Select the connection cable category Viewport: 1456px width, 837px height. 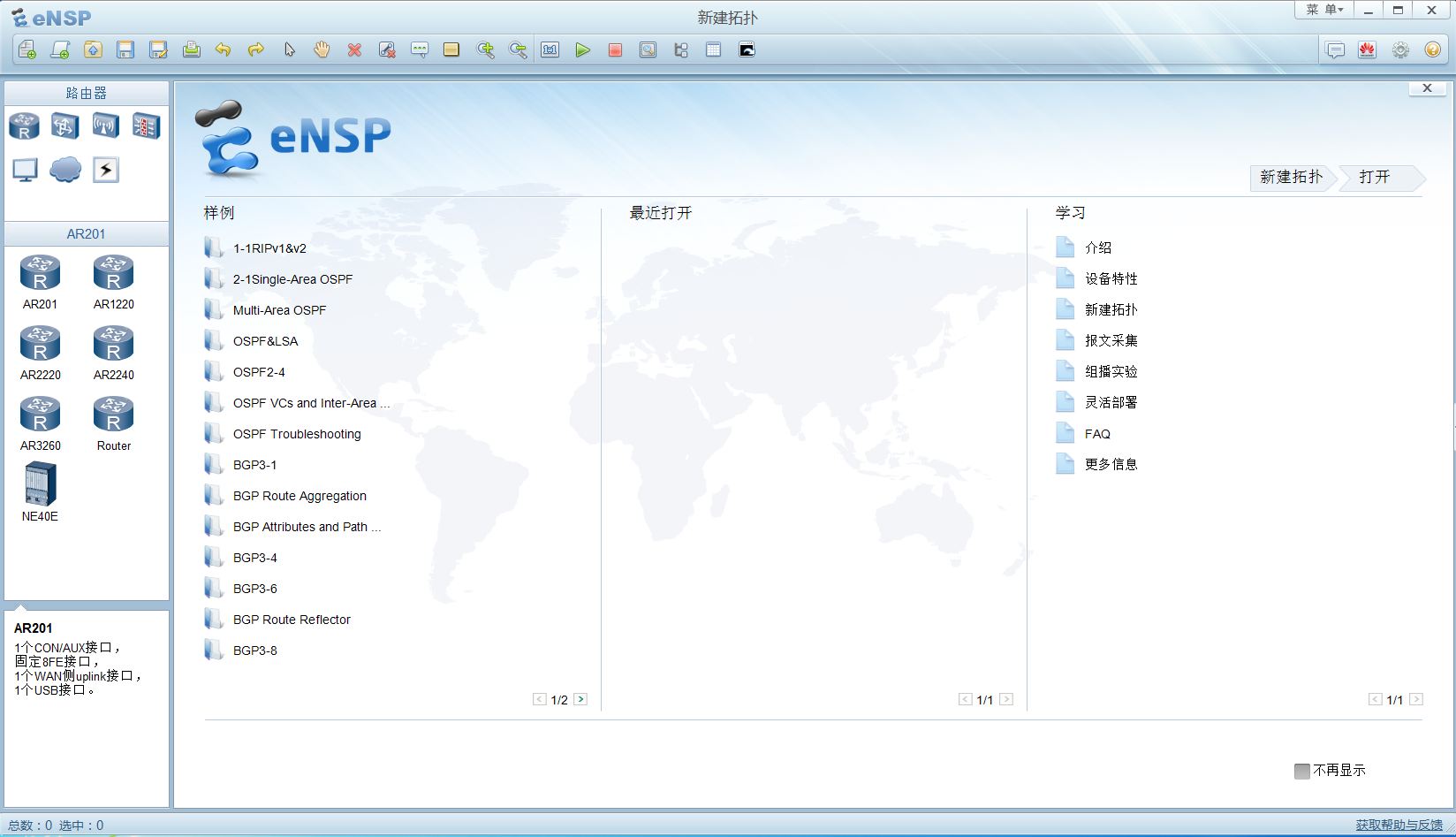[x=106, y=170]
